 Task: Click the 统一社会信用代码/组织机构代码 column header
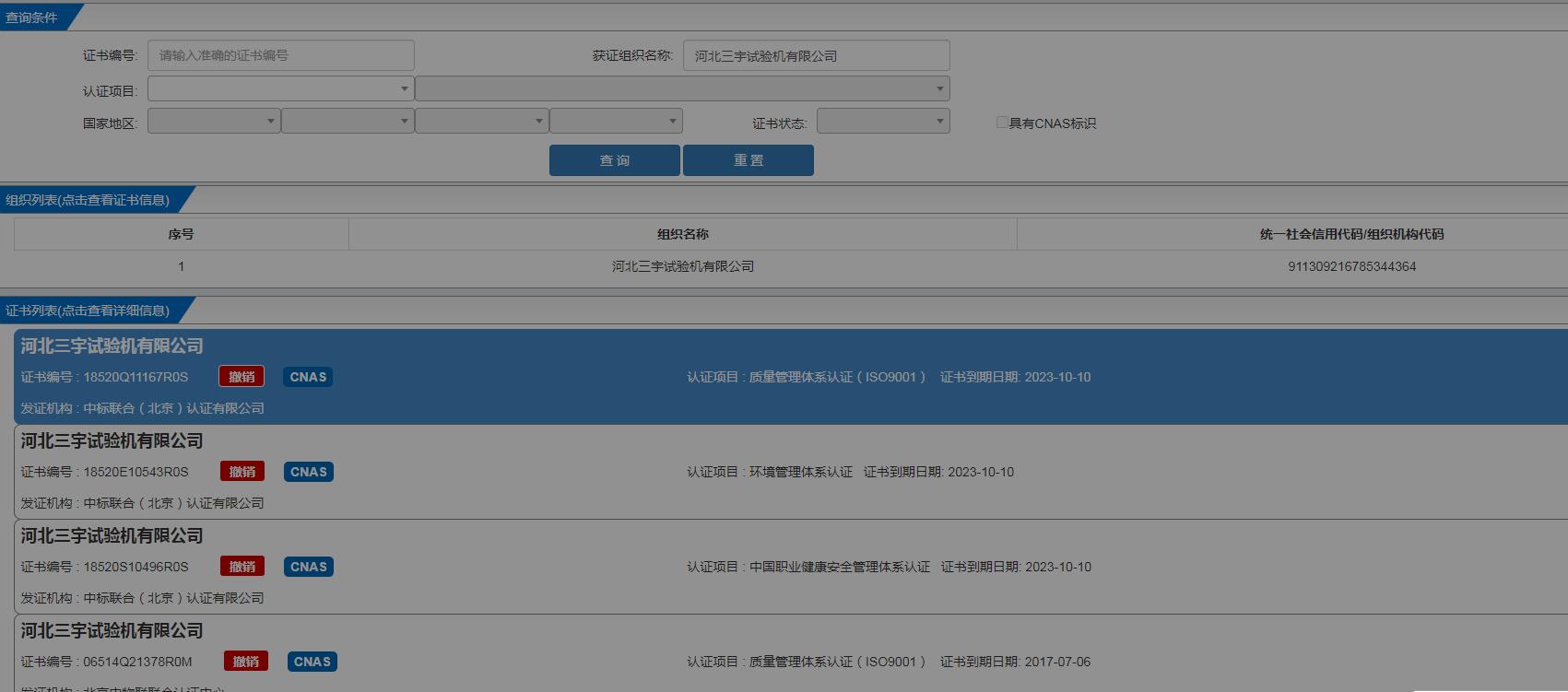click(x=1351, y=234)
